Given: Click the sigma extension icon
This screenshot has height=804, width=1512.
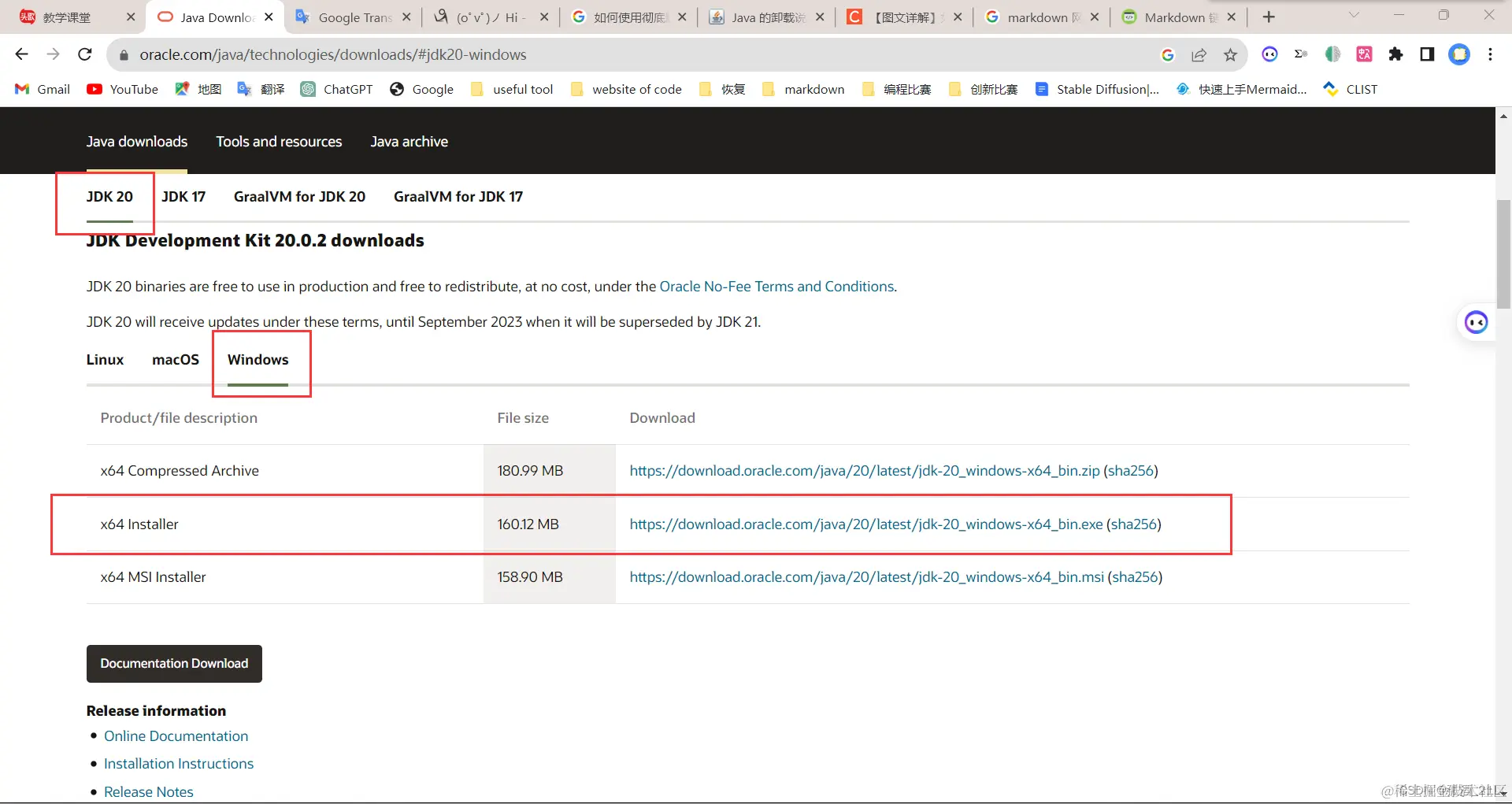Looking at the screenshot, I should pyautogui.click(x=1301, y=54).
